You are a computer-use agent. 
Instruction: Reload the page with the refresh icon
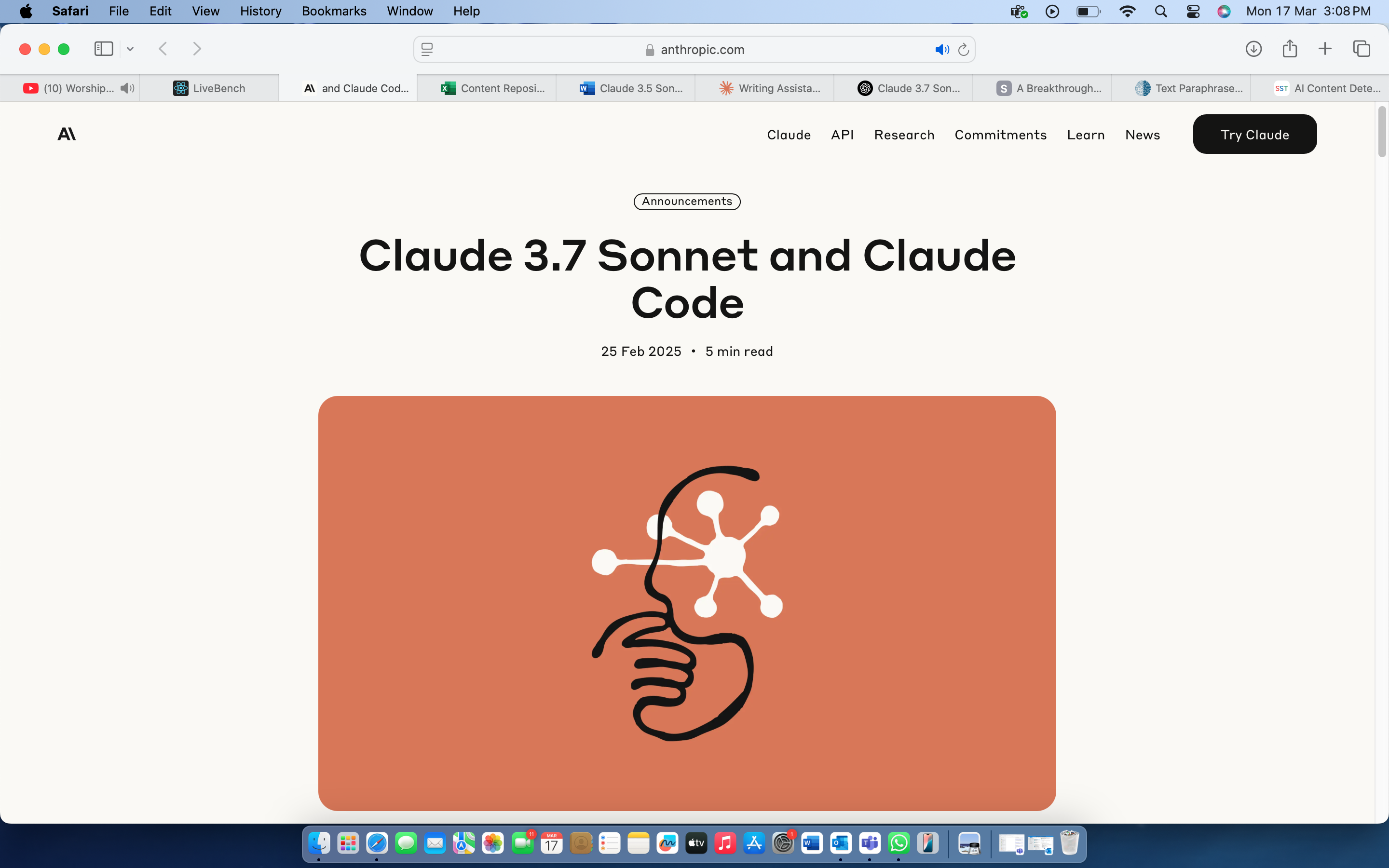964,49
